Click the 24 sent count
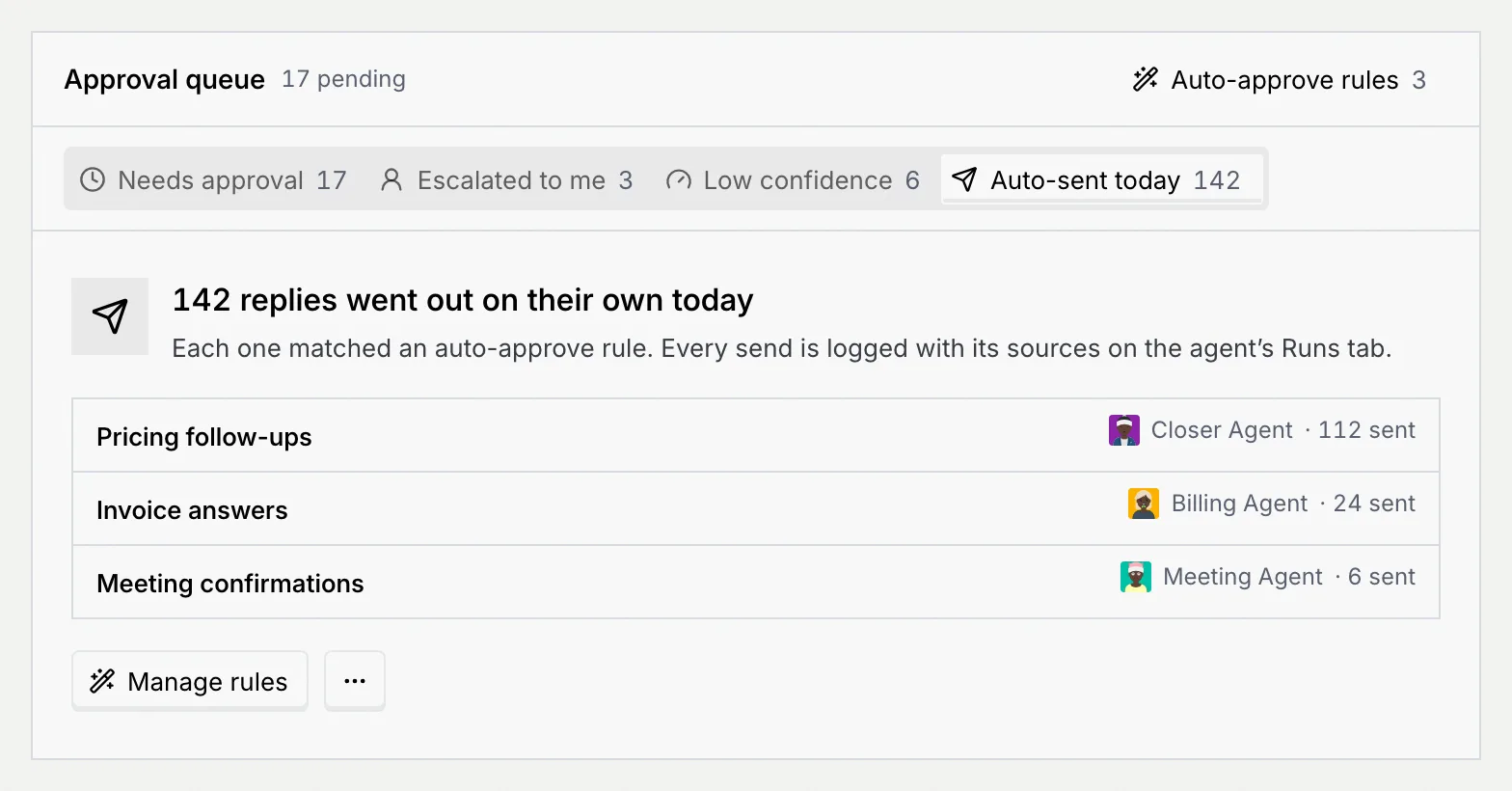Image resolution: width=1512 pixels, height=791 pixels. click(x=1374, y=504)
